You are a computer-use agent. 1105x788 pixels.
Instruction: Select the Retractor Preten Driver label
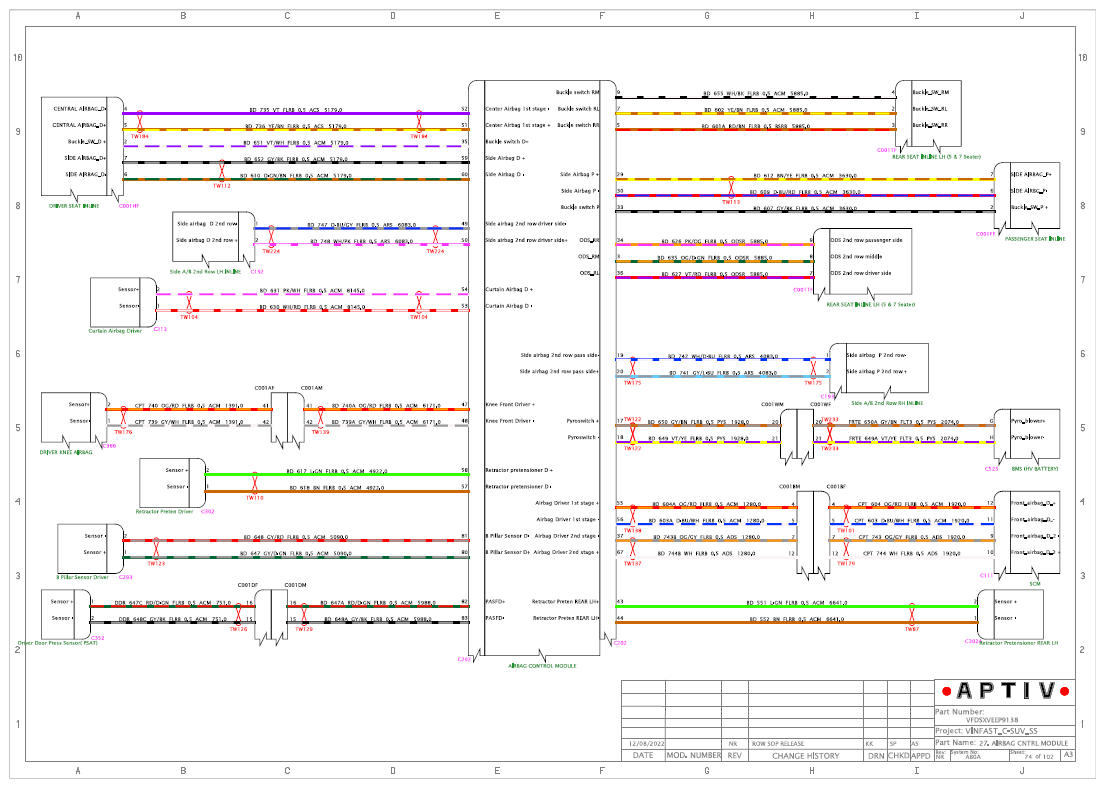coord(164,512)
